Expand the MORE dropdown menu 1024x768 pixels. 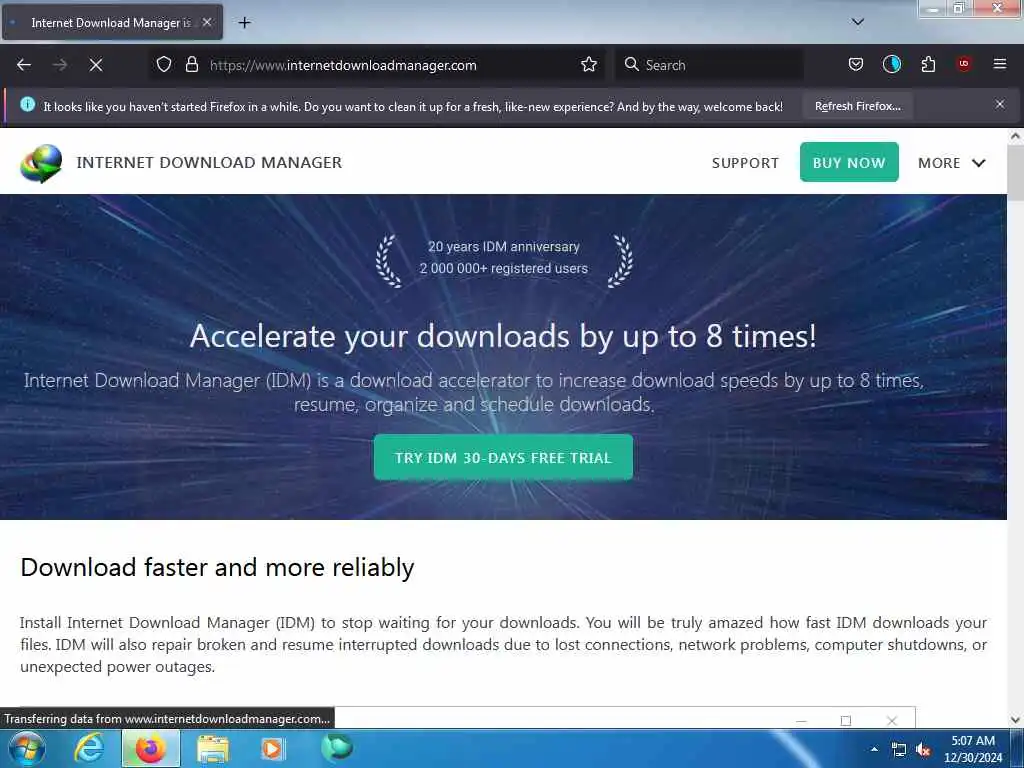pyautogui.click(x=952, y=163)
